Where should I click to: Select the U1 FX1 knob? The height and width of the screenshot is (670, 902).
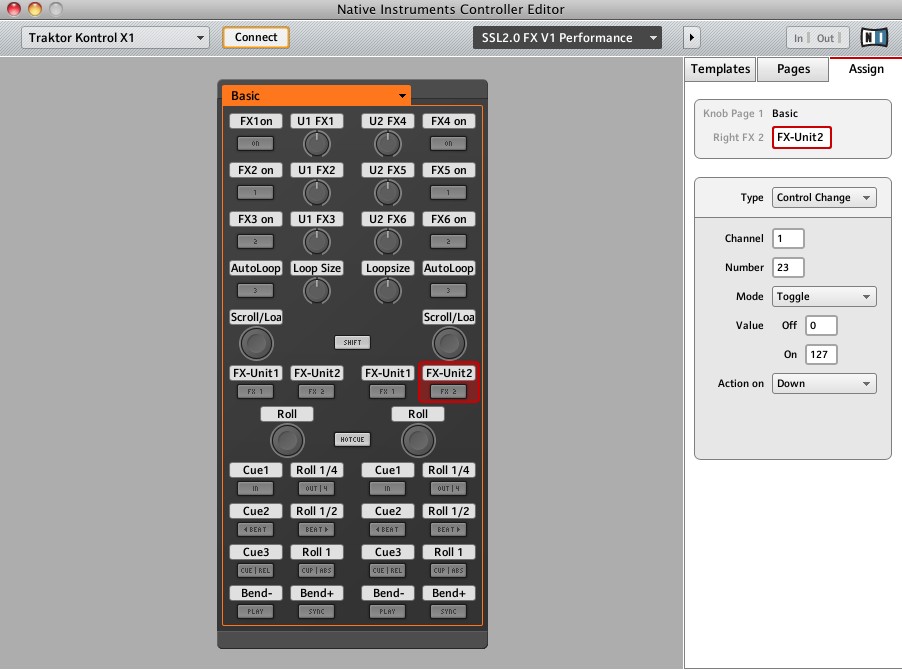point(316,144)
